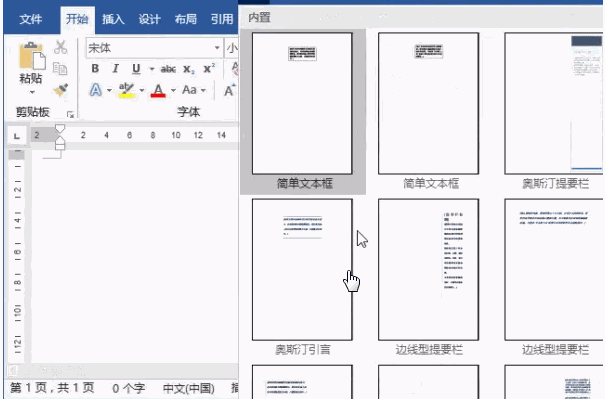Click the 第1页，共1页 page indicator

tap(52, 387)
